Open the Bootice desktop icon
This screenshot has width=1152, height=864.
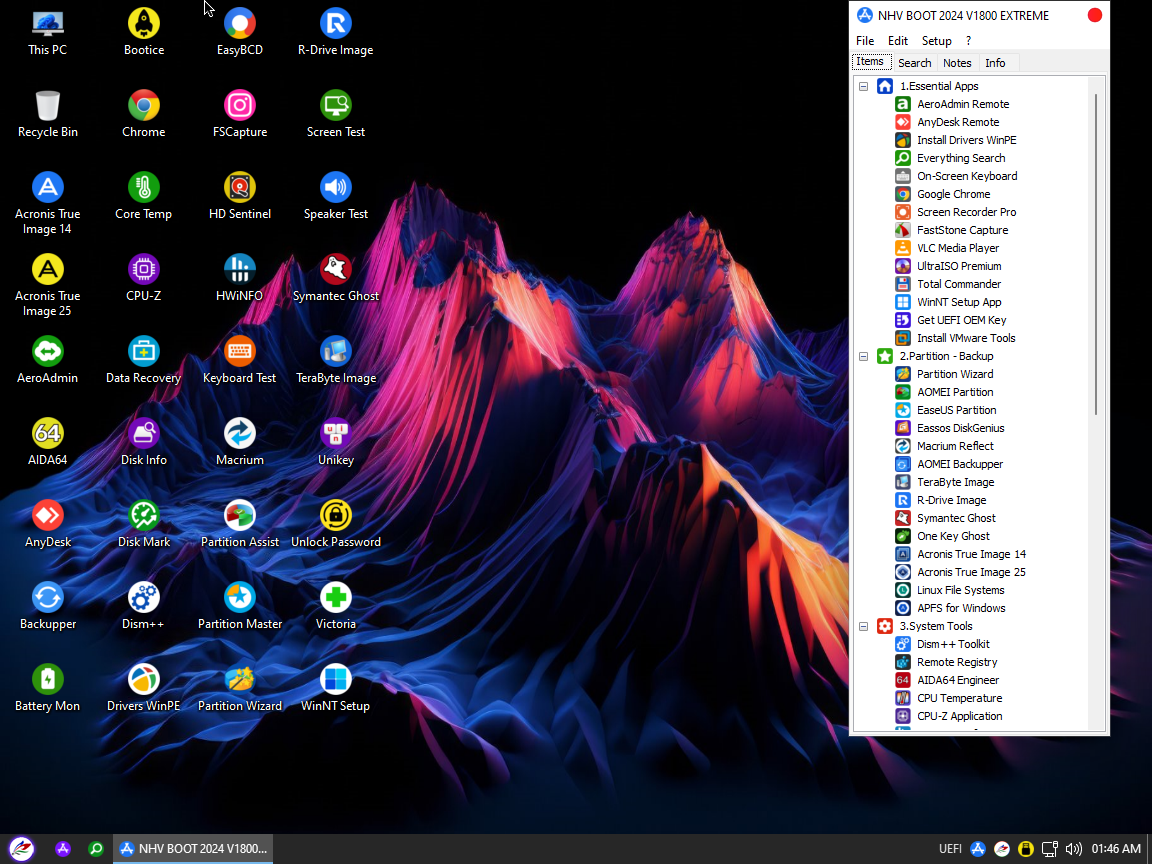pyautogui.click(x=143, y=32)
